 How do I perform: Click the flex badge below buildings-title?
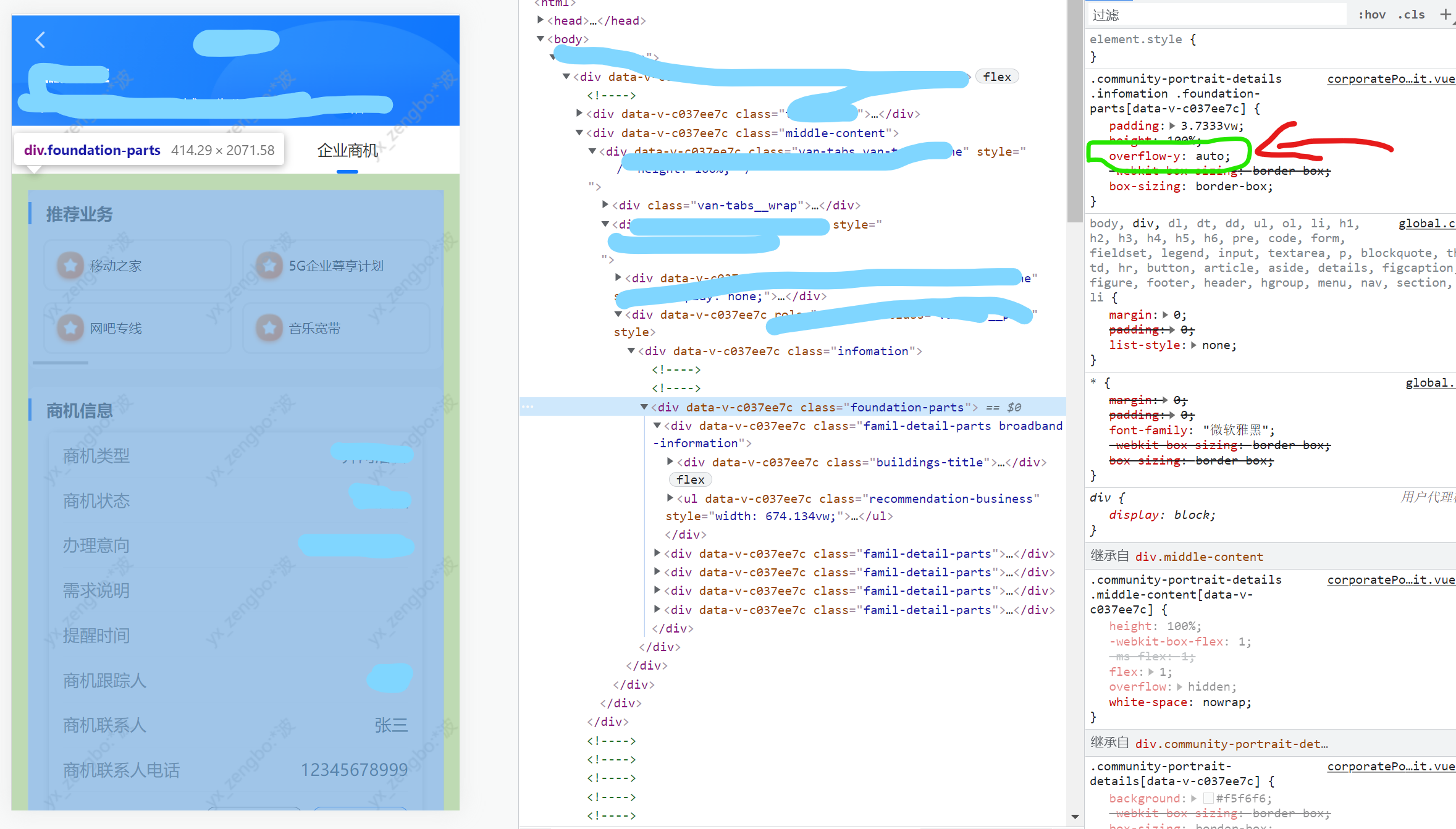point(690,479)
